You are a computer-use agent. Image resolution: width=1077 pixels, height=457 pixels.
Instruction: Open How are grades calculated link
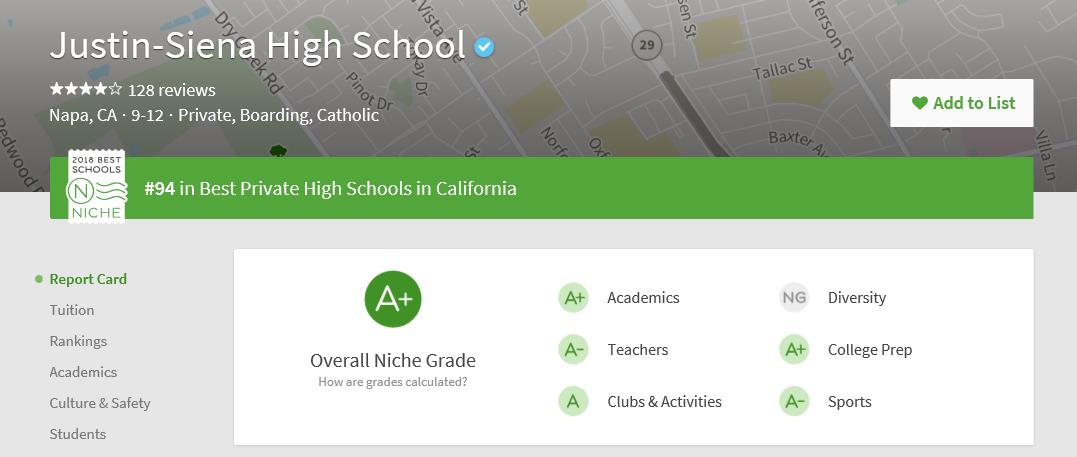coord(393,381)
